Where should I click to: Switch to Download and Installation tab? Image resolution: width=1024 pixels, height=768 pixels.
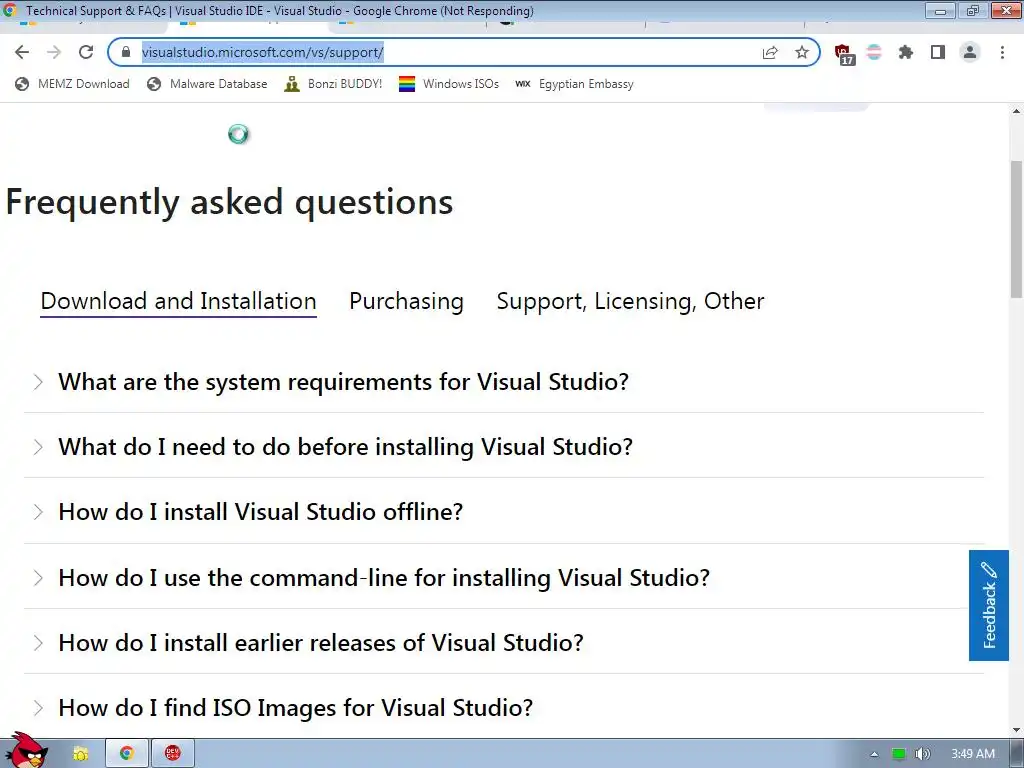pos(178,302)
